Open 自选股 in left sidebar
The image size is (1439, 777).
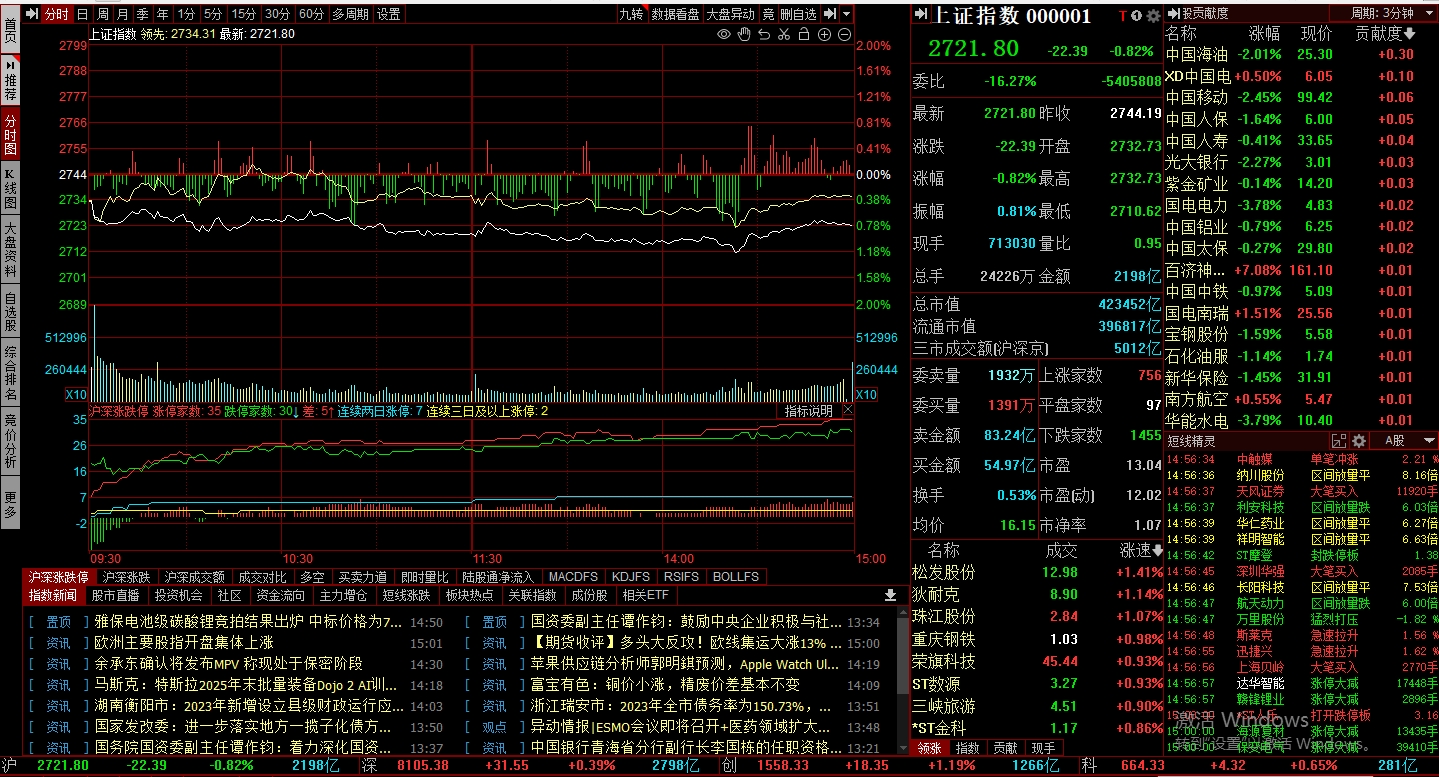click(10, 309)
